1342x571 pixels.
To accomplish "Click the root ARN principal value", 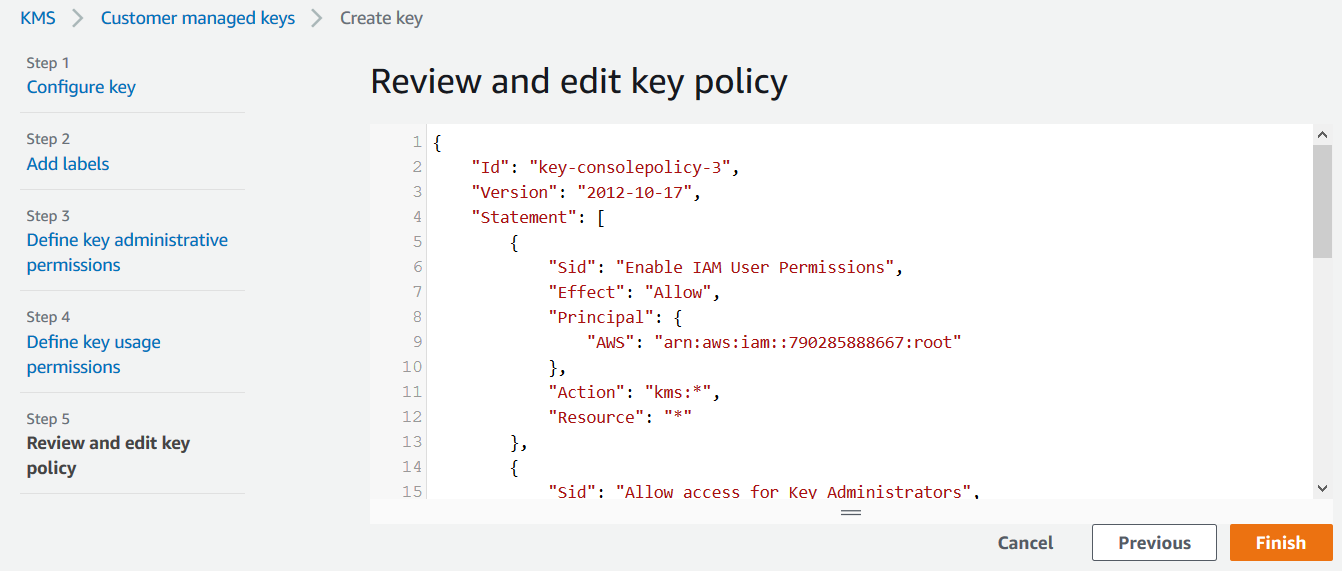I will [807, 342].
